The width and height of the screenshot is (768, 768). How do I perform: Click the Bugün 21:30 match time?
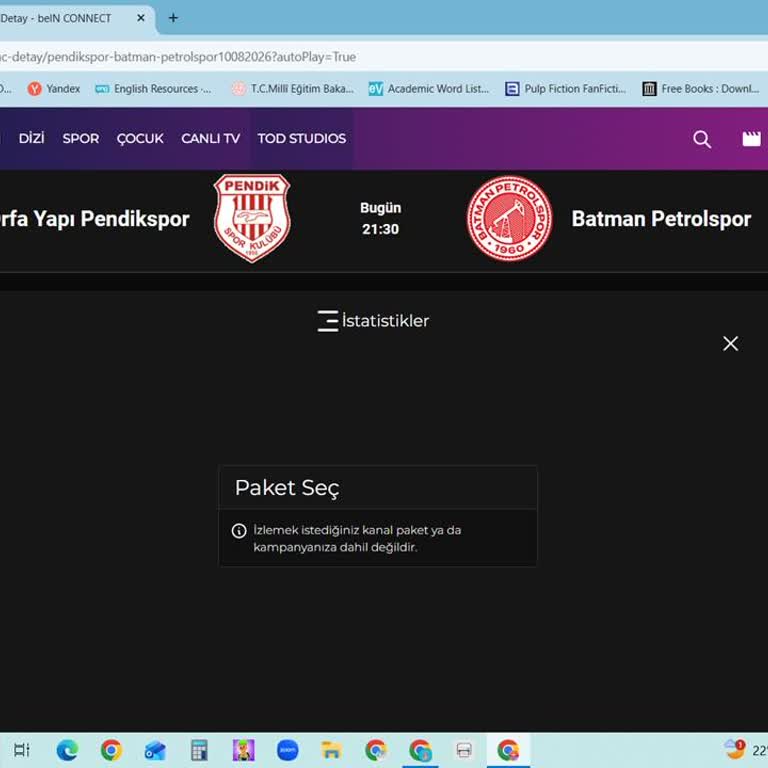[381, 218]
